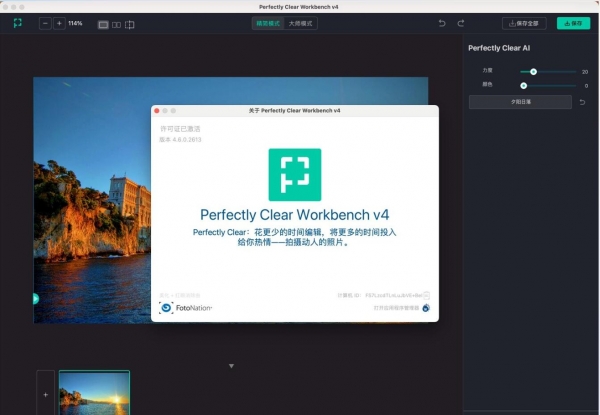Click the 保存全部 (save all) button
This screenshot has height=415, width=600.
click(x=524, y=23)
